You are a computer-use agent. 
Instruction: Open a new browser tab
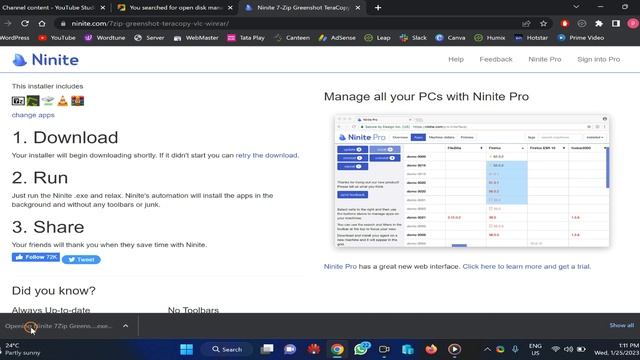378,7
